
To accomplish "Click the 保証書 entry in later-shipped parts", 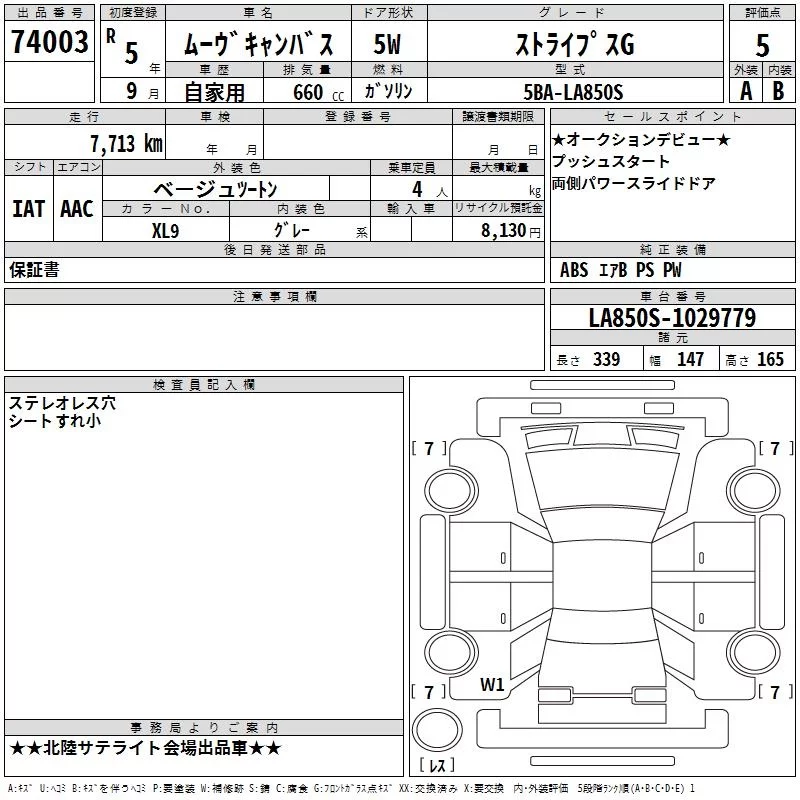I will coord(34,270).
